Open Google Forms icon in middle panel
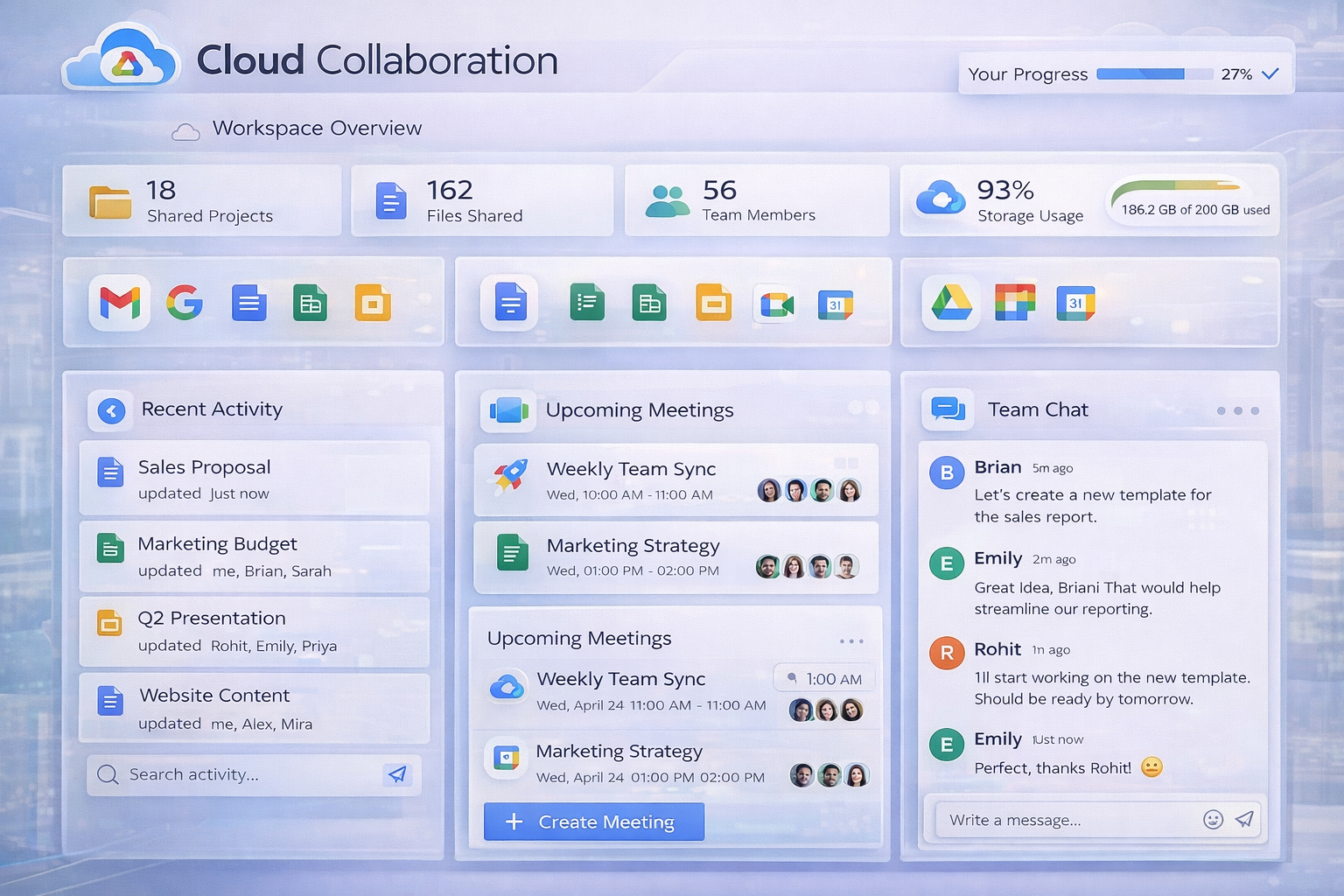The width and height of the screenshot is (1344, 896). tap(587, 303)
